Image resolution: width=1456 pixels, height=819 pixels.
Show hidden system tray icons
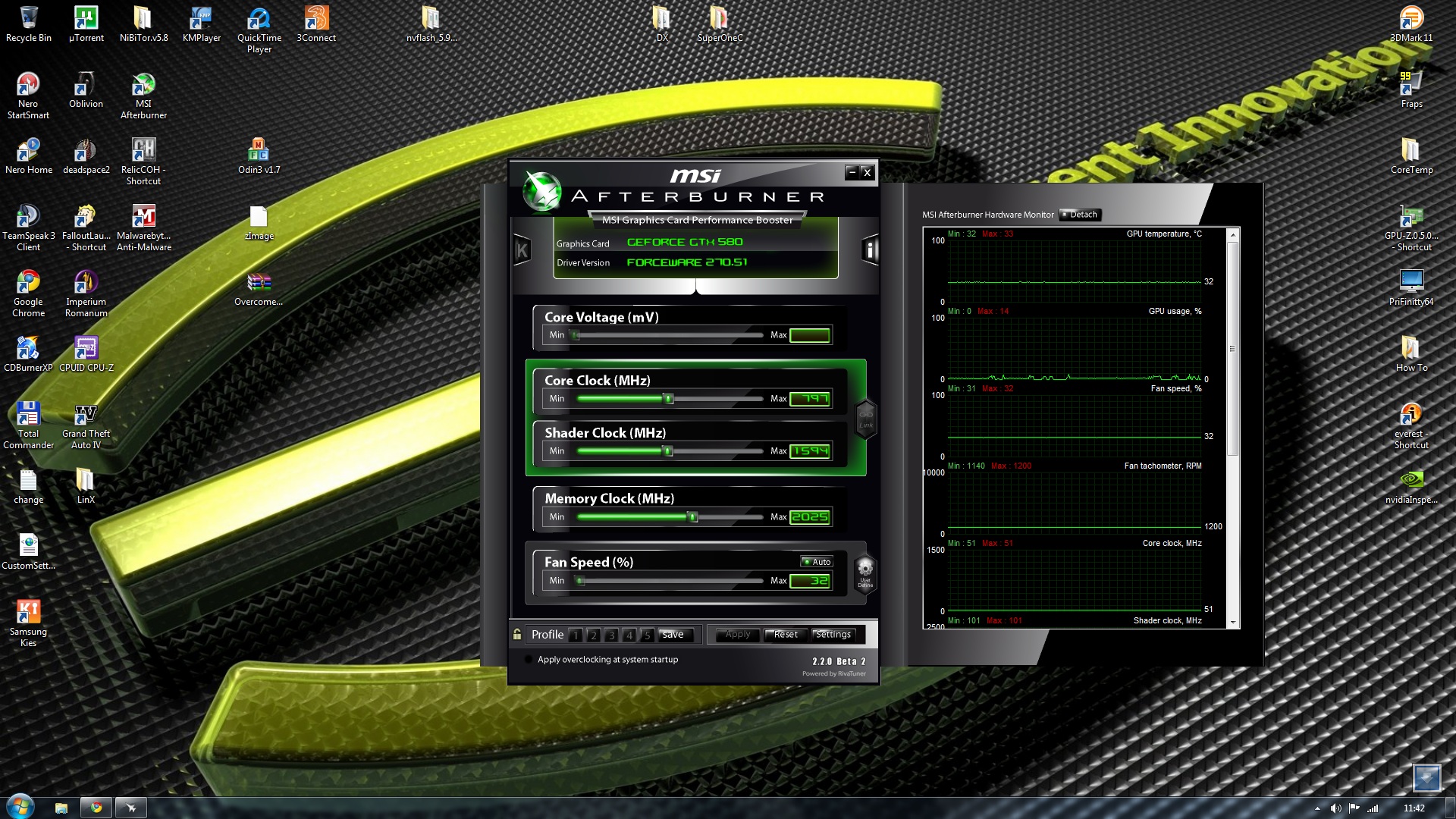pos(1317,808)
